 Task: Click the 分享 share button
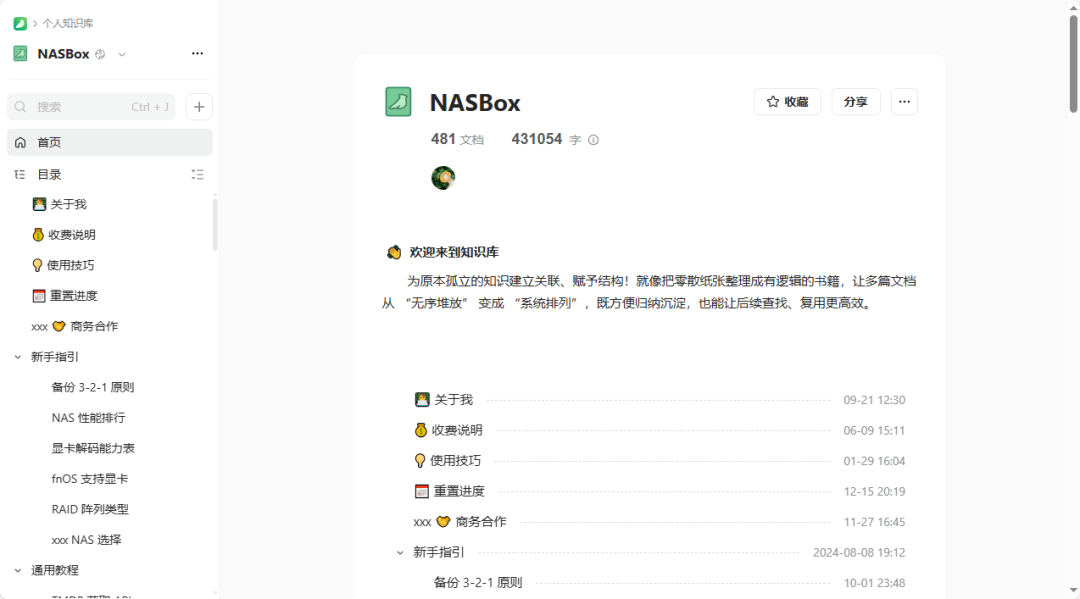[855, 101]
